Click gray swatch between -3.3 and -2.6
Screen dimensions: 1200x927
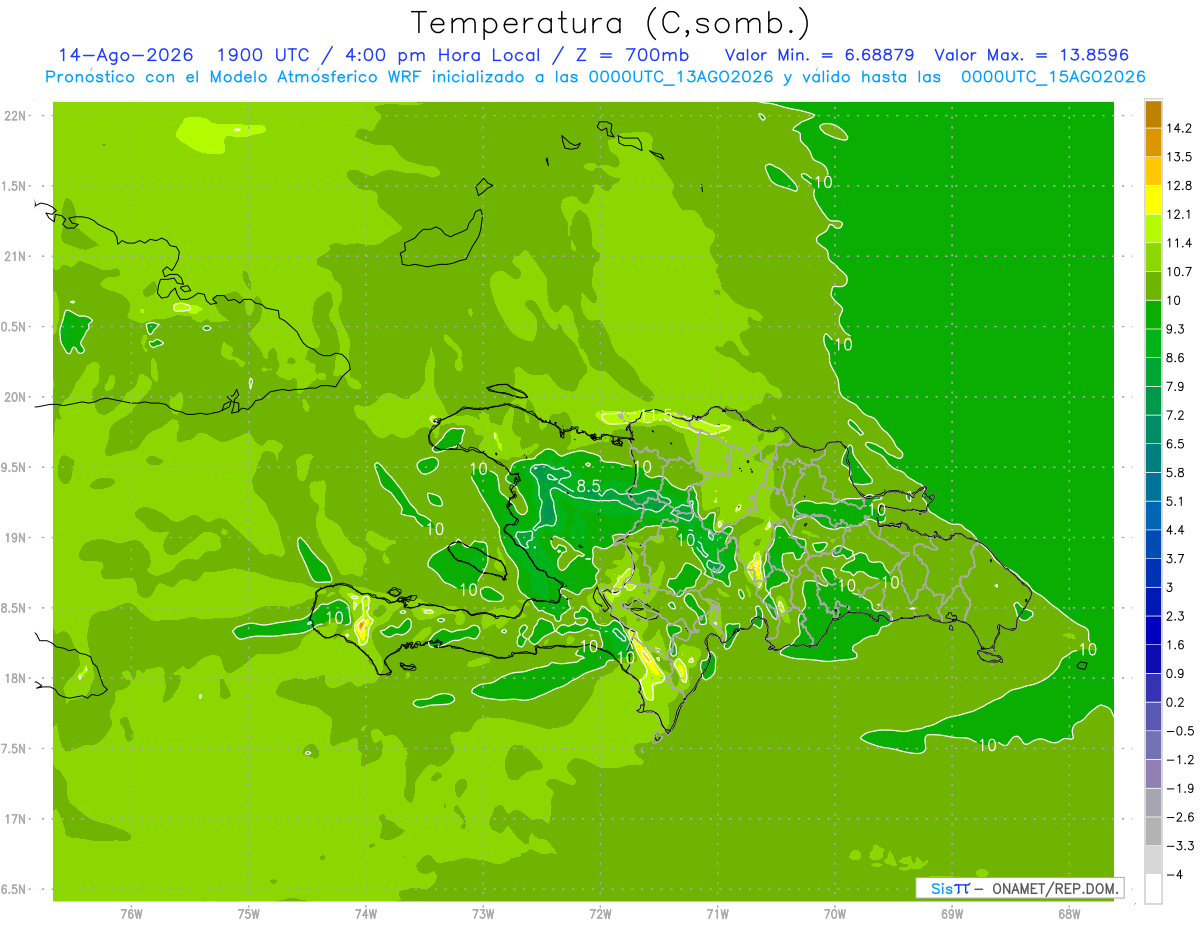click(1153, 831)
